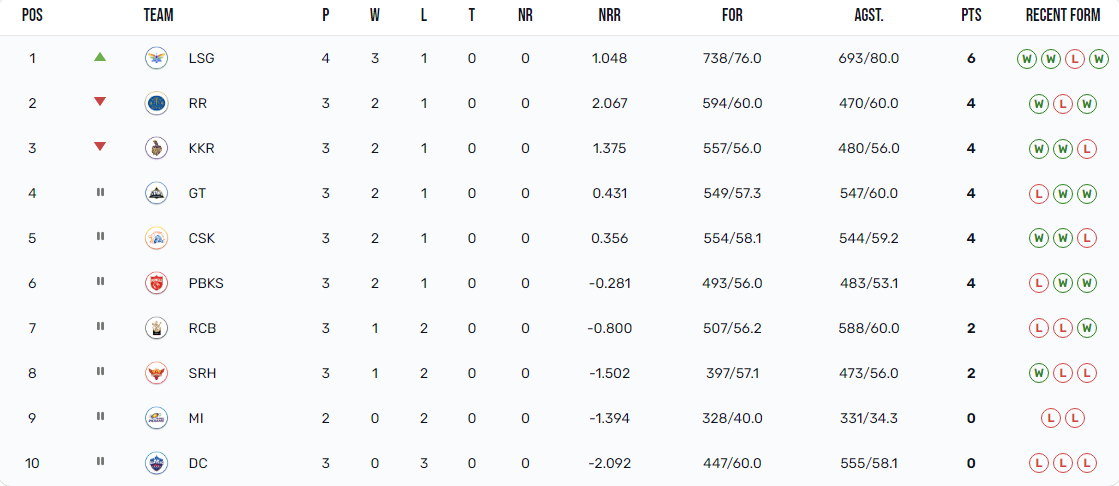Click the GT team logo

coord(156,193)
